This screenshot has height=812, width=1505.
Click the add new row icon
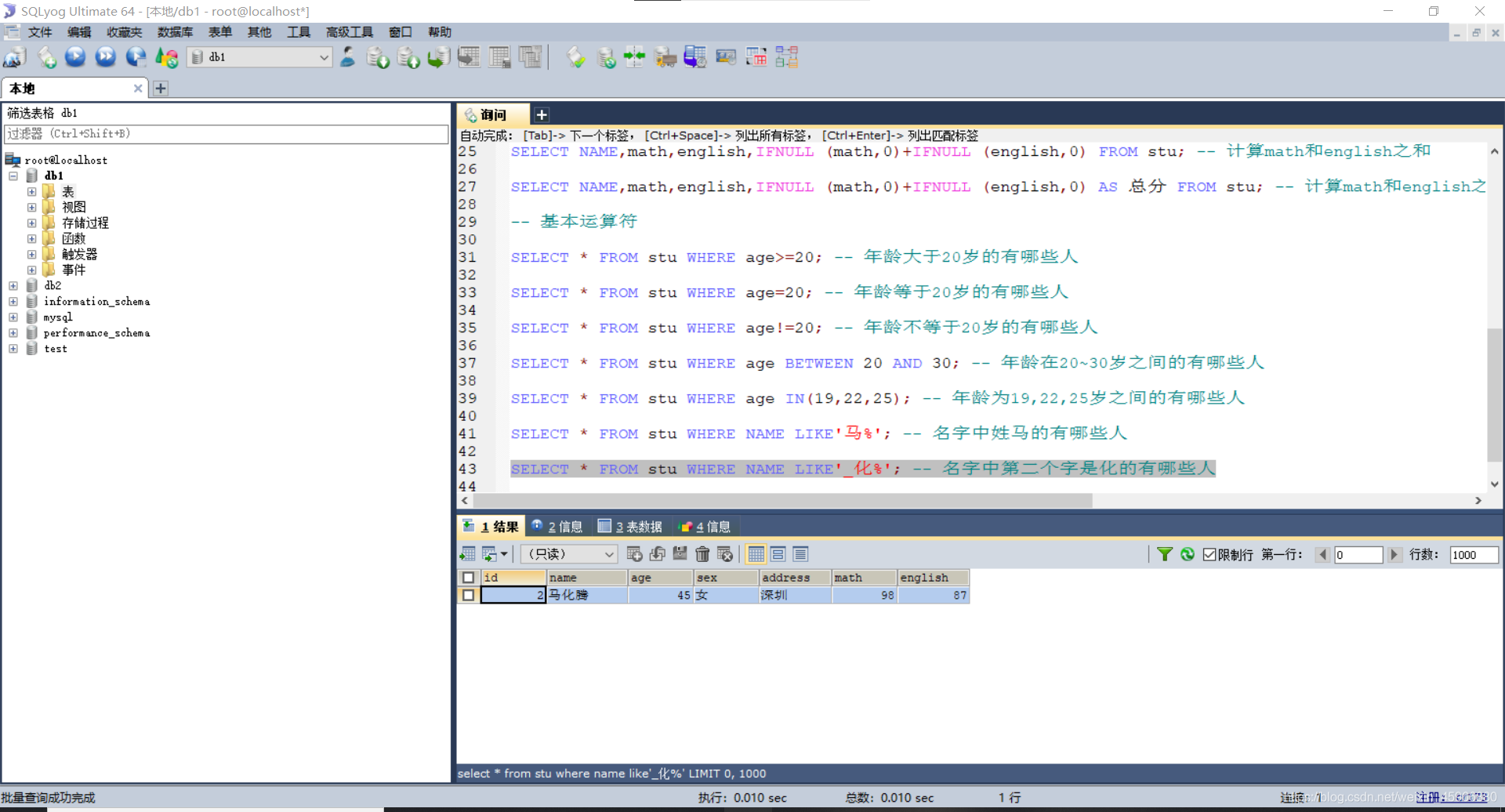point(635,554)
